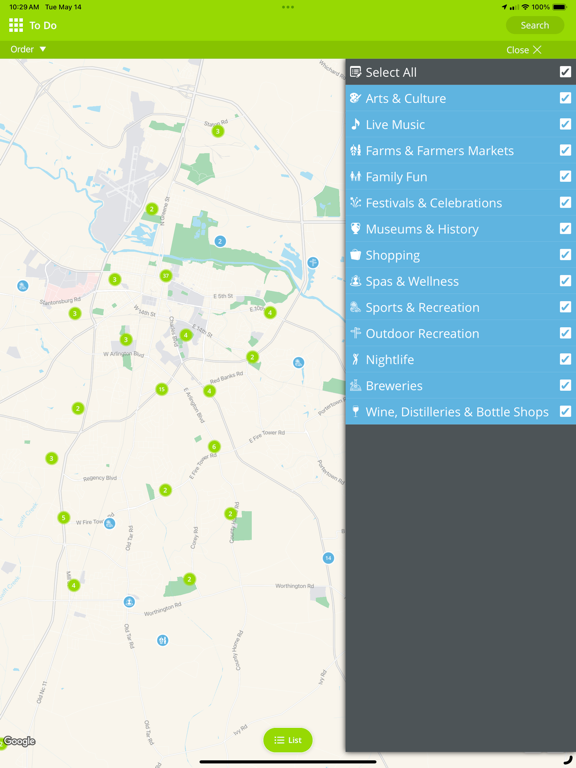Tap the Select All list icon
Viewport: 576px width, 768px height.
tap(356, 72)
